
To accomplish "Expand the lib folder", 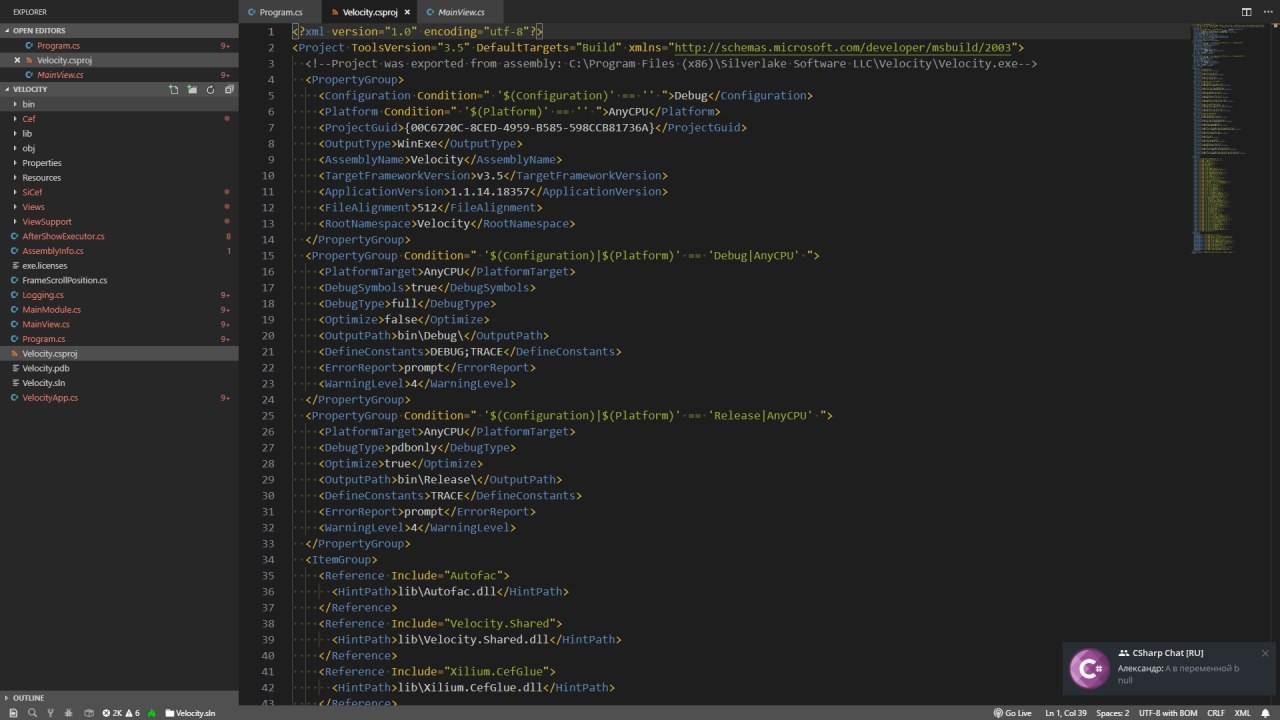I will click(x=119, y=133).
